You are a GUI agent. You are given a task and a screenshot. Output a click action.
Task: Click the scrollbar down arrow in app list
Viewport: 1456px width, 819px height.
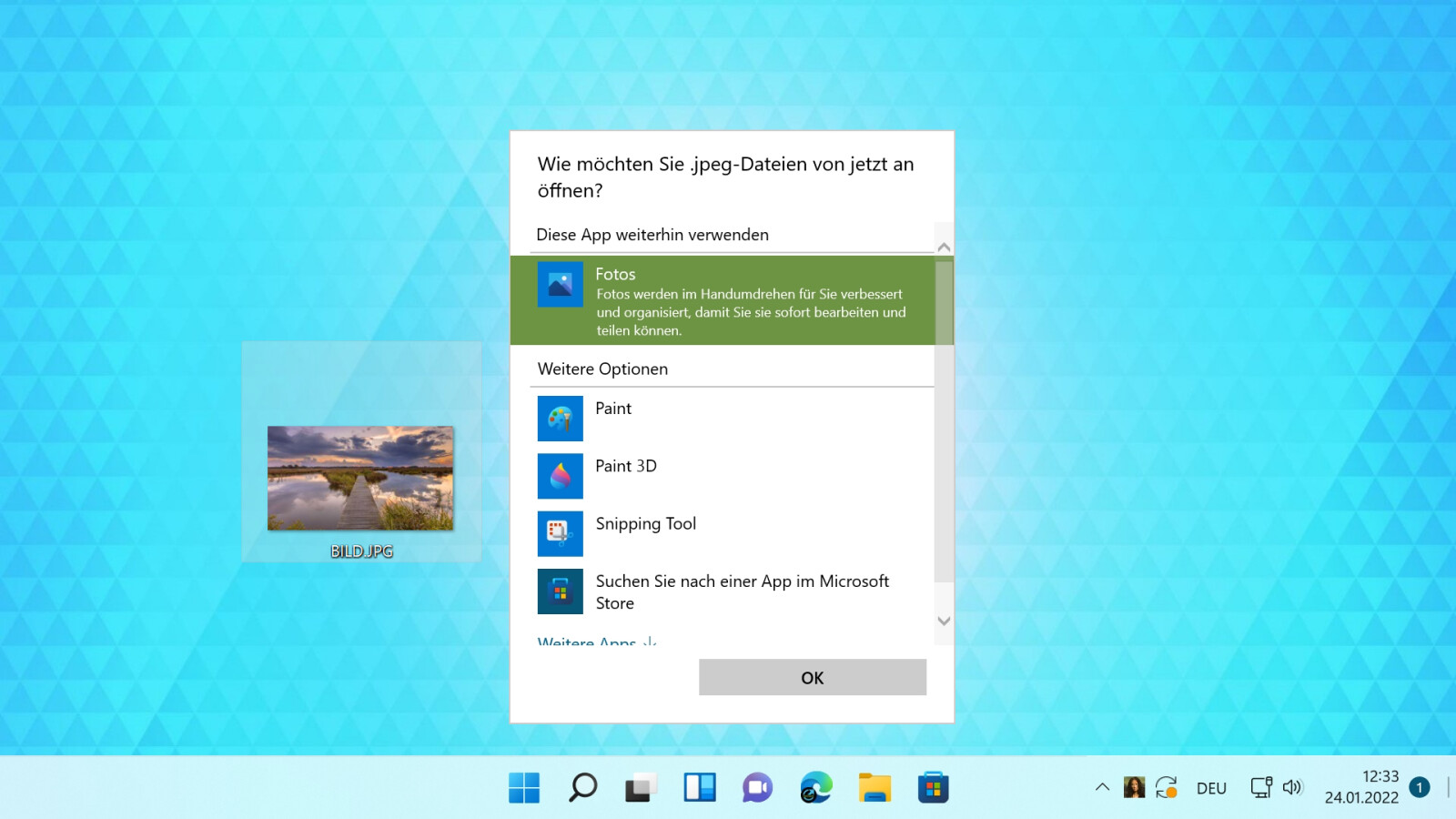[944, 621]
